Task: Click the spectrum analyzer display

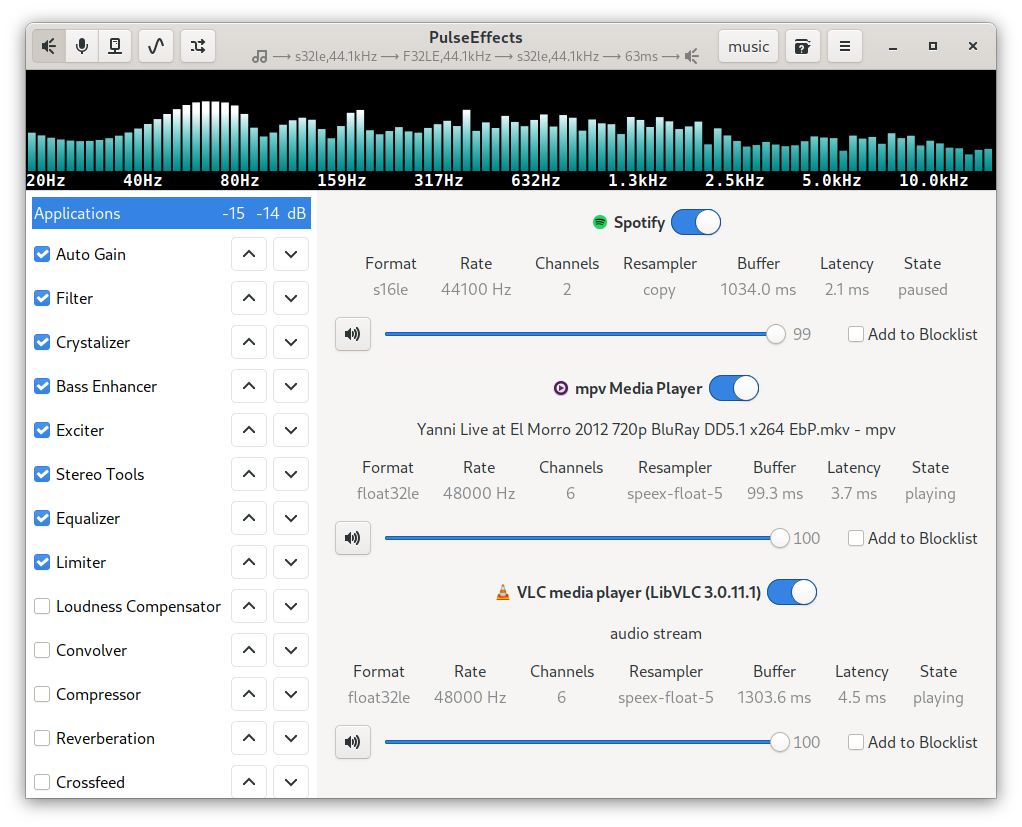Action: click(511, 130)
